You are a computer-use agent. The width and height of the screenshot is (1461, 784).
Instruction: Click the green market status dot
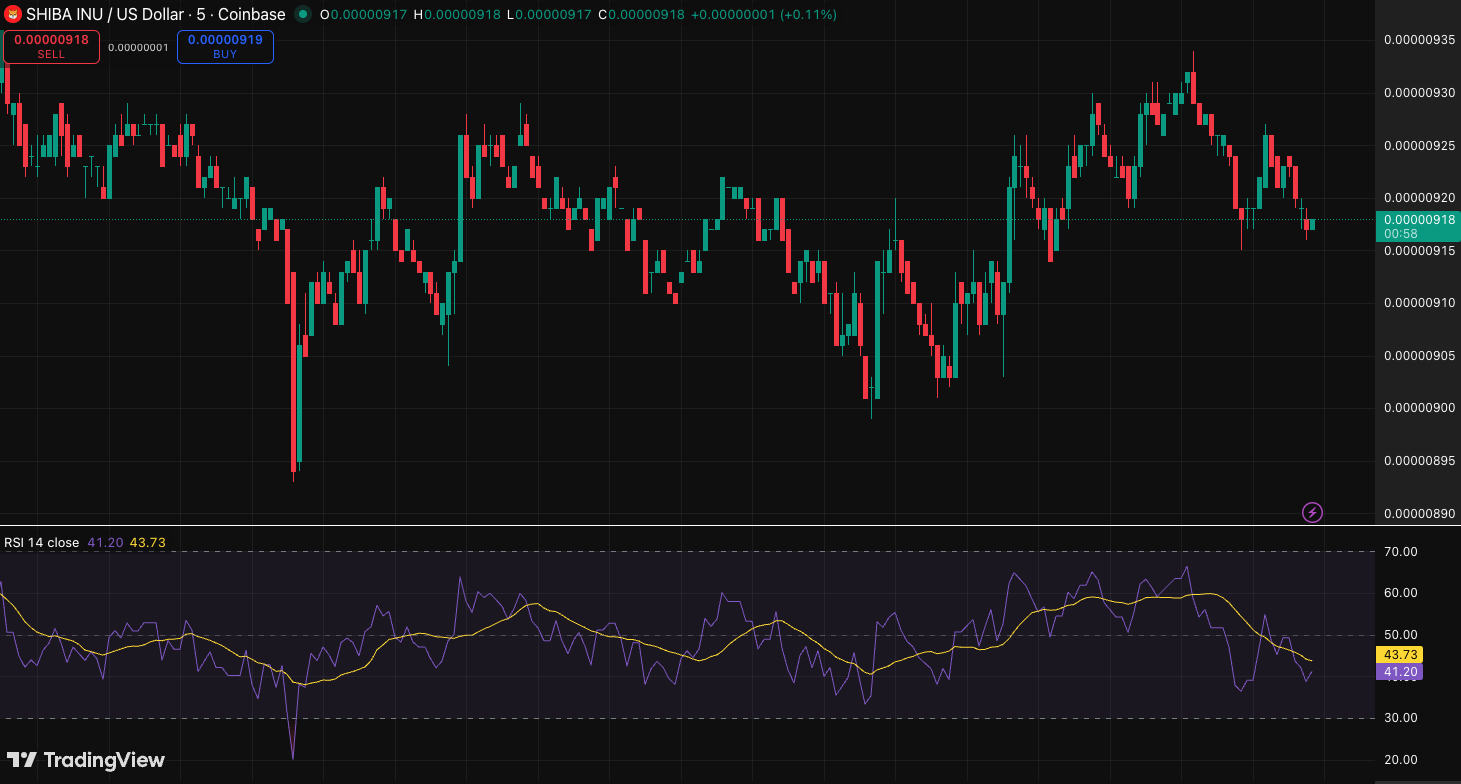pos(303,15)
